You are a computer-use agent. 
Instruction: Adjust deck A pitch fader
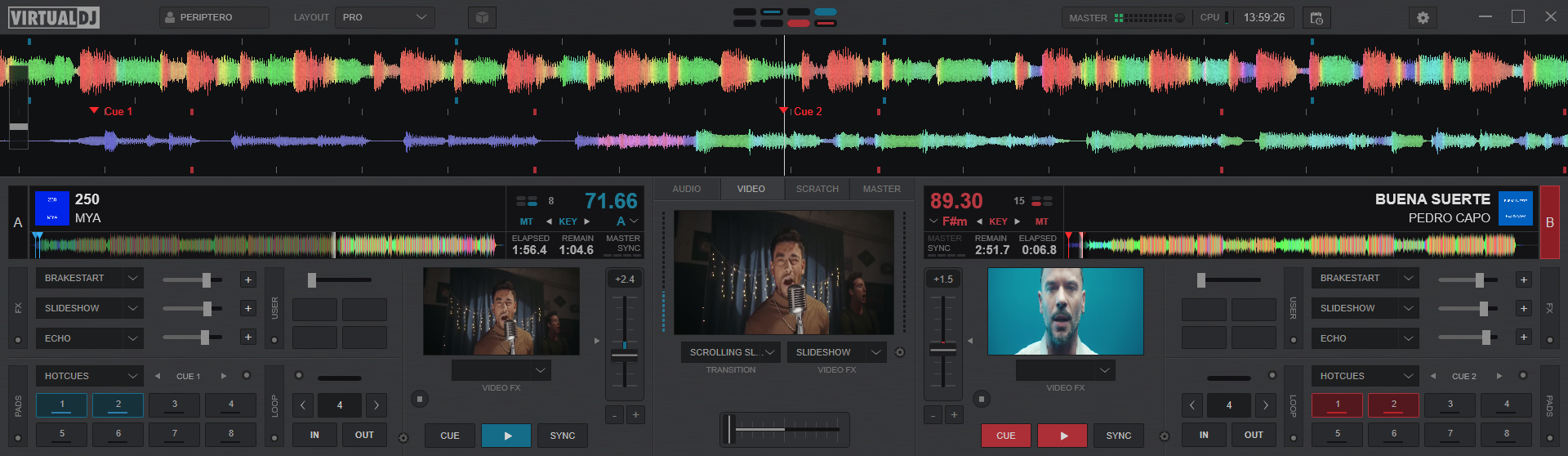[x=625, y=355]
